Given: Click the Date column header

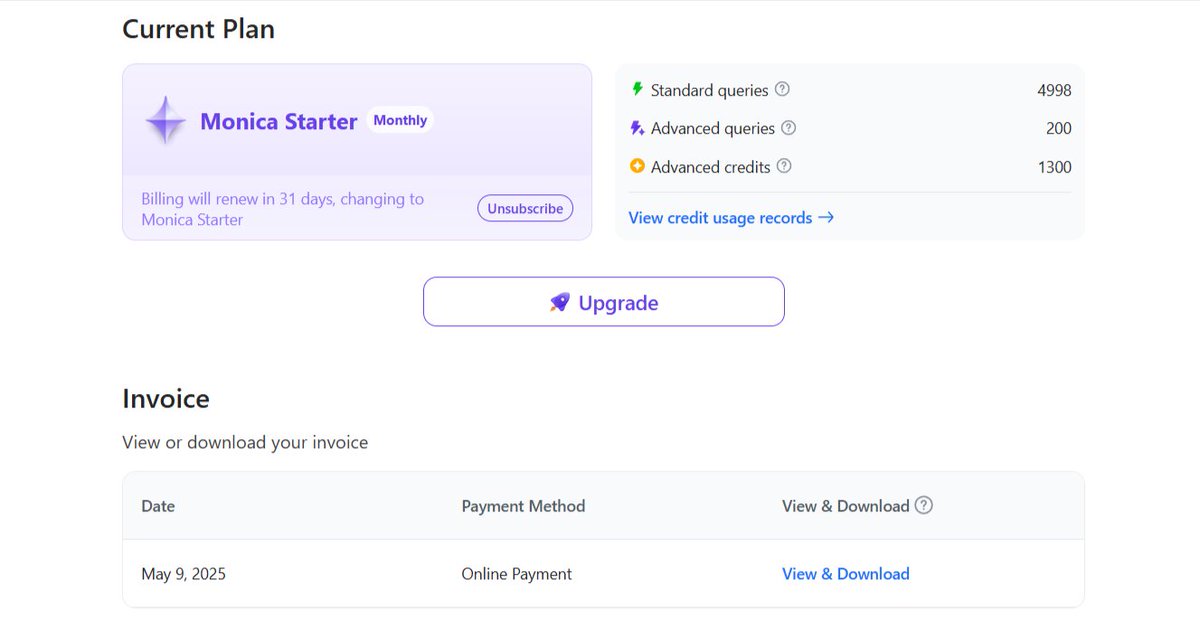Looking at the screenshot, I should 158,506.
